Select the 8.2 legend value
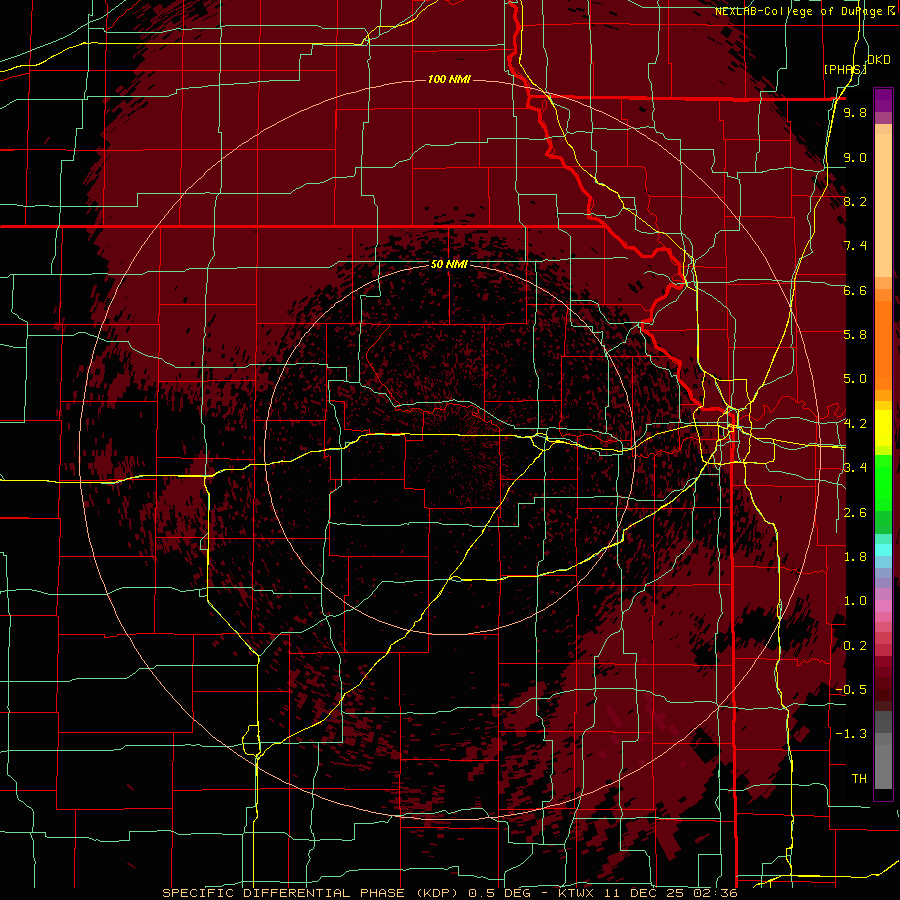The width and height of the screenshot is (900, 900). [855, 201]
